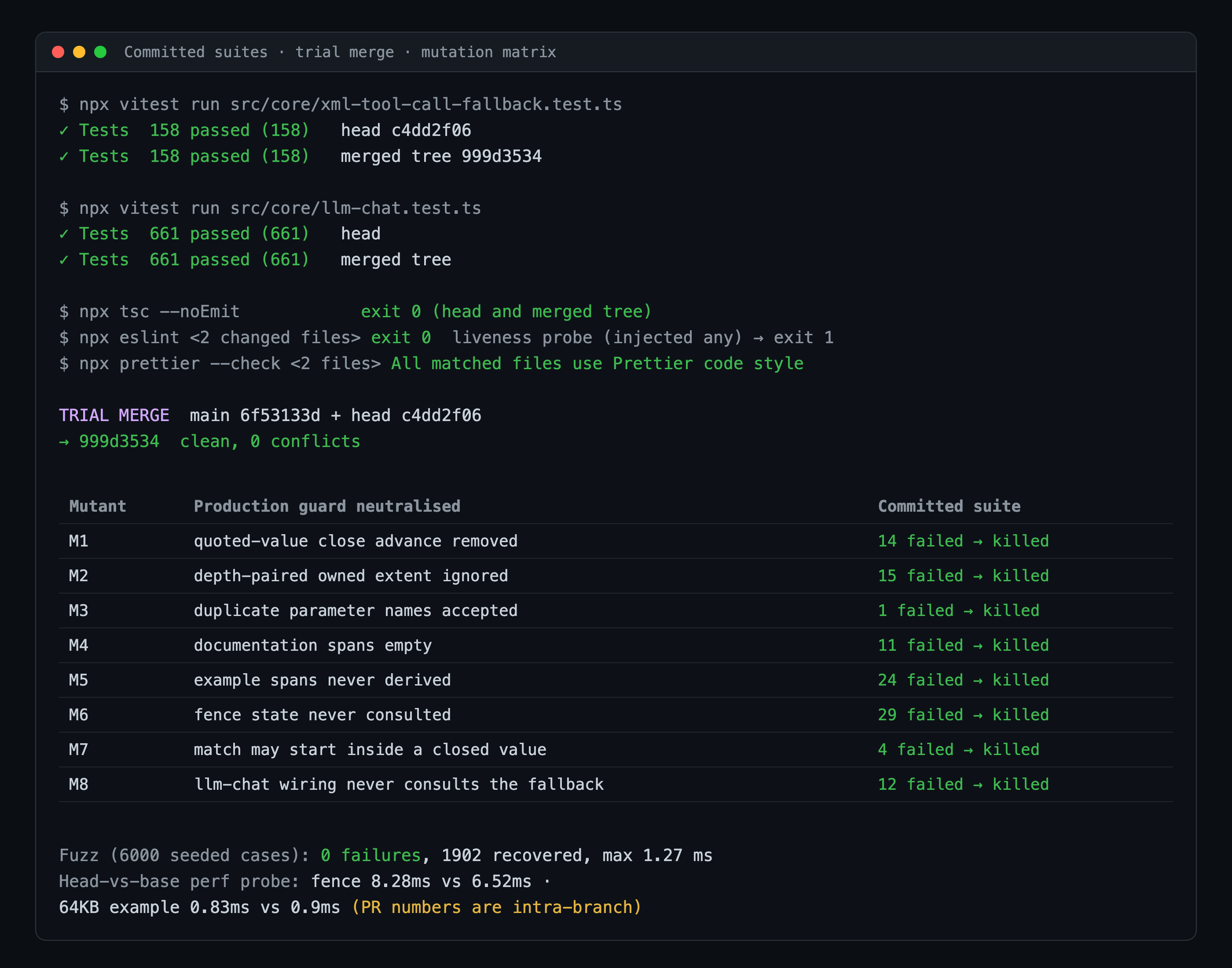Select 'duplicate parameter names accepted' cell
The width and height of the screenshot is (1232, 968).
356,610
